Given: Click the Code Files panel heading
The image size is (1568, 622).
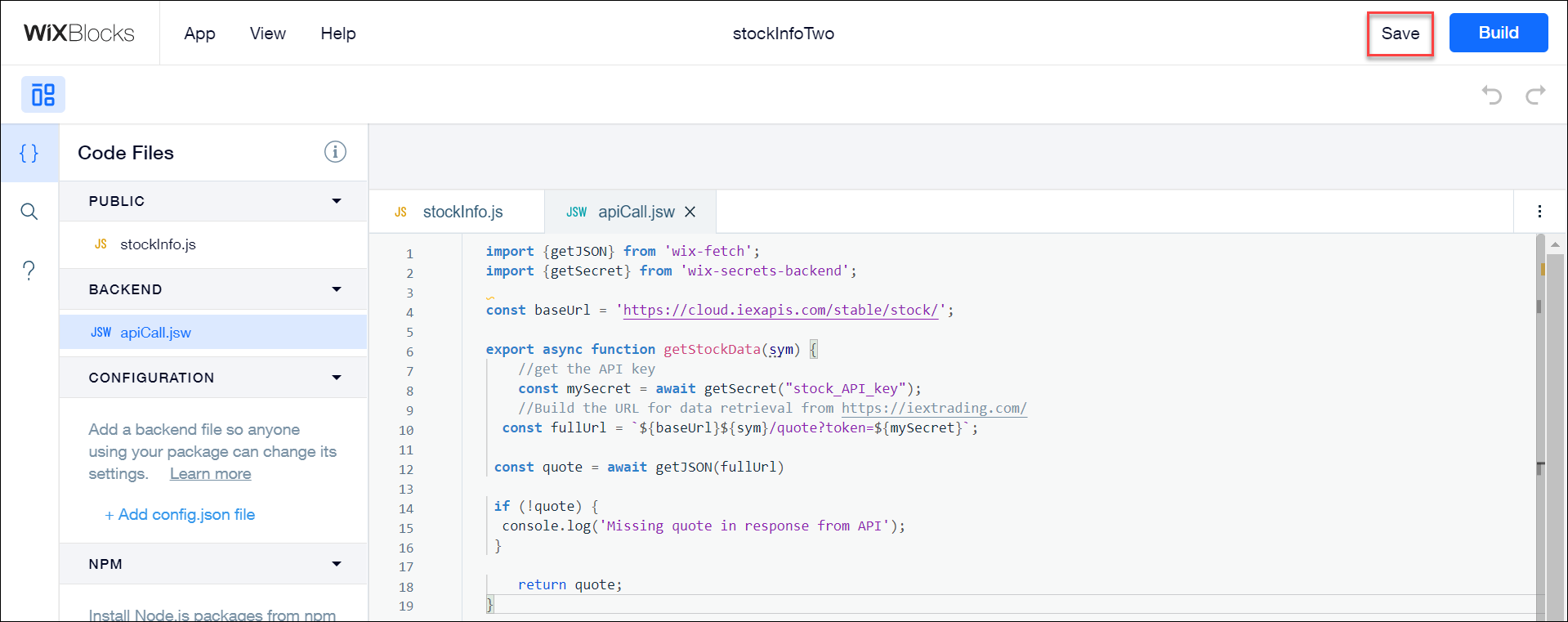Looking at the screenshot, I should coord(126,153).
